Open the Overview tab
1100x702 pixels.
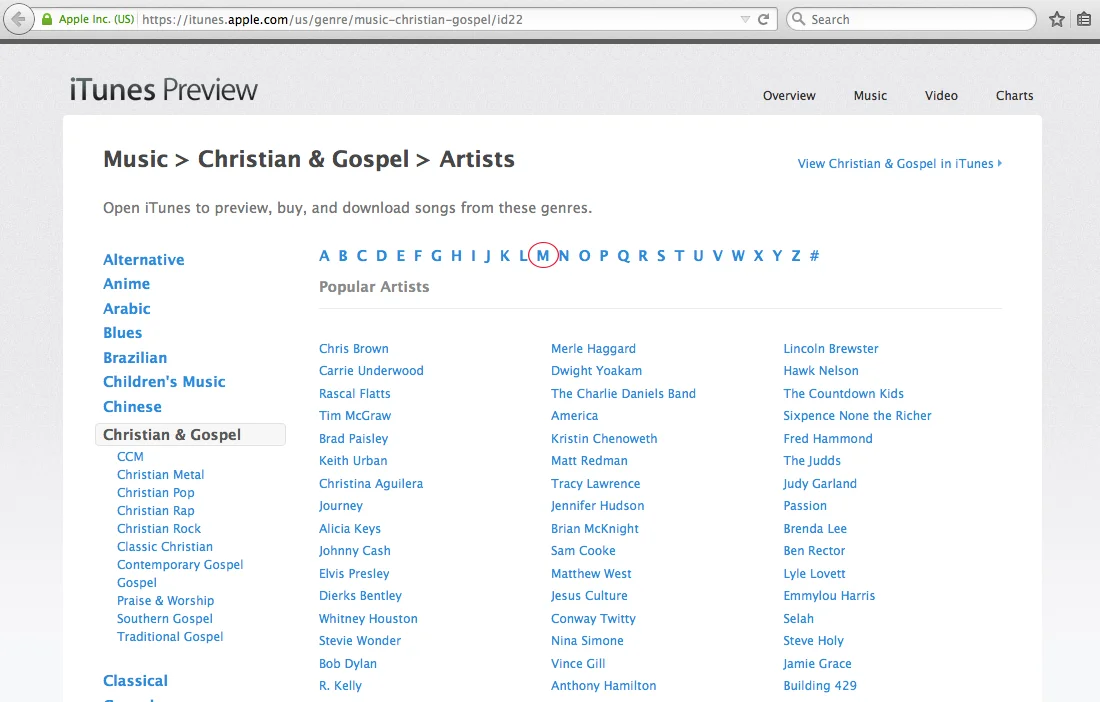tap(789, 95)
